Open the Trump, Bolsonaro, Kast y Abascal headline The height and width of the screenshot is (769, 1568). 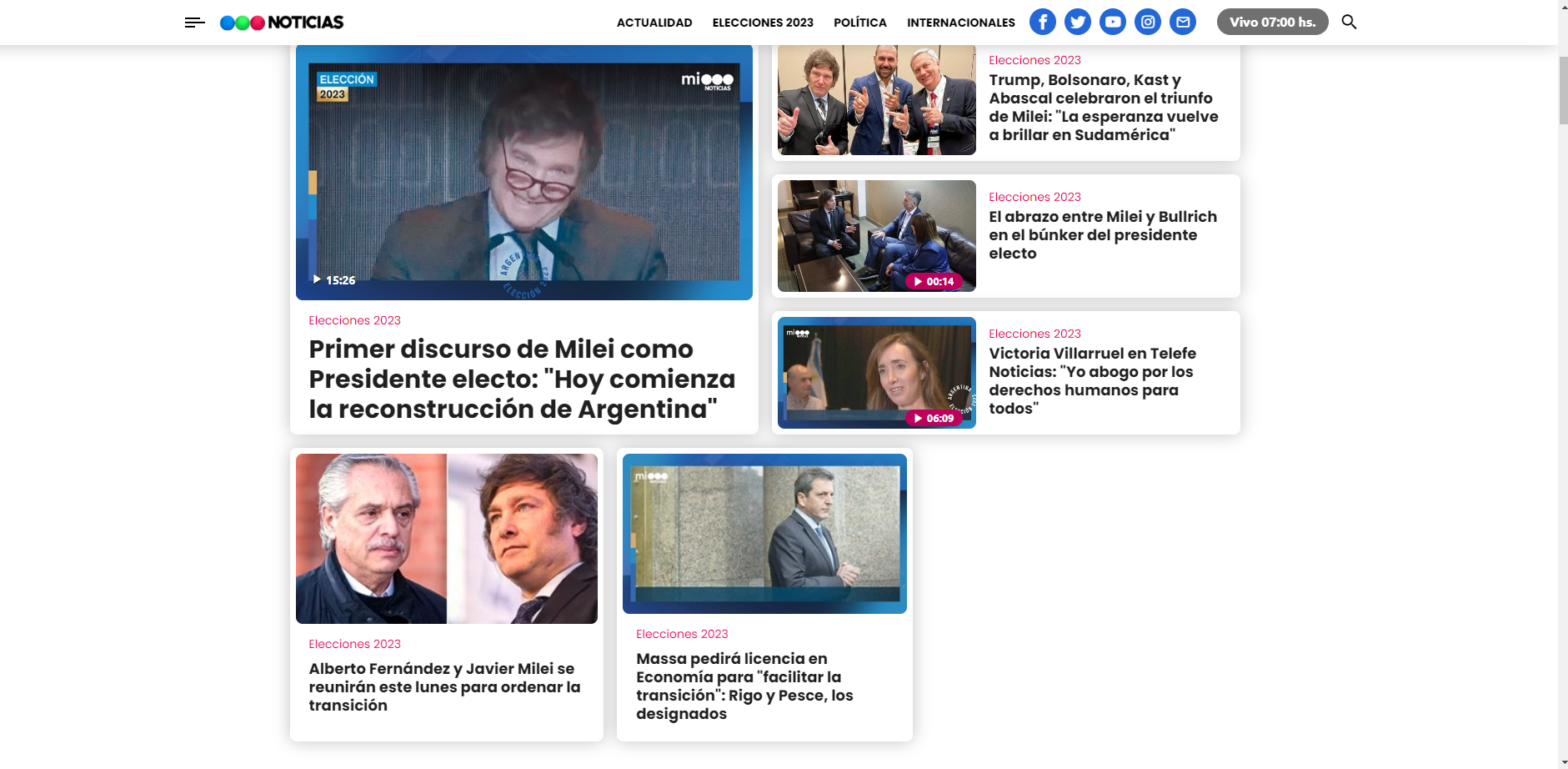pyautogui.click(x=1104, y=108)
